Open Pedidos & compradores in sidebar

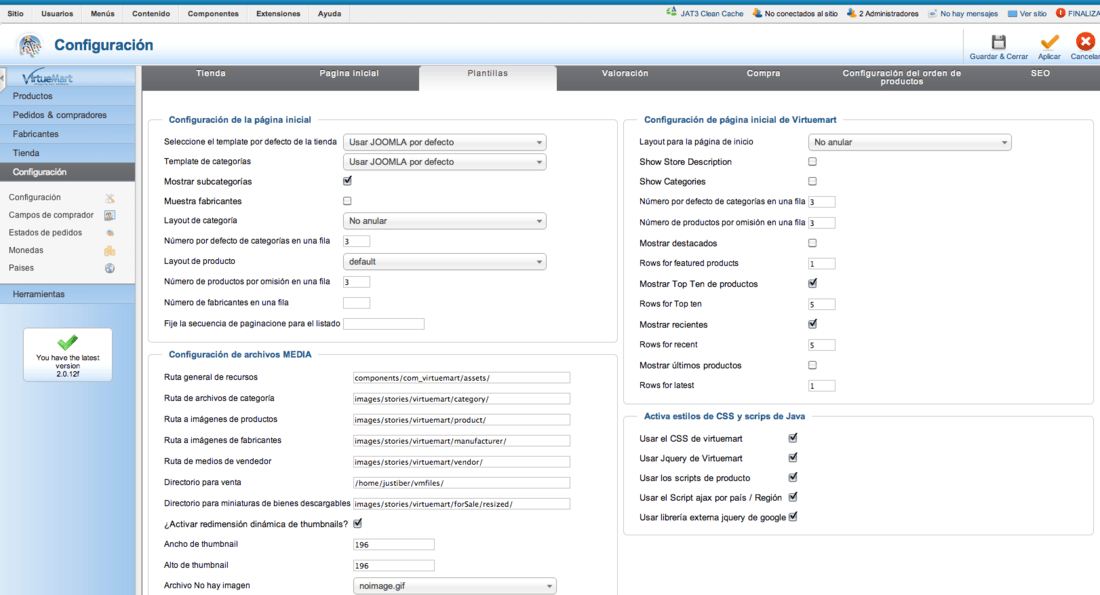67,115
